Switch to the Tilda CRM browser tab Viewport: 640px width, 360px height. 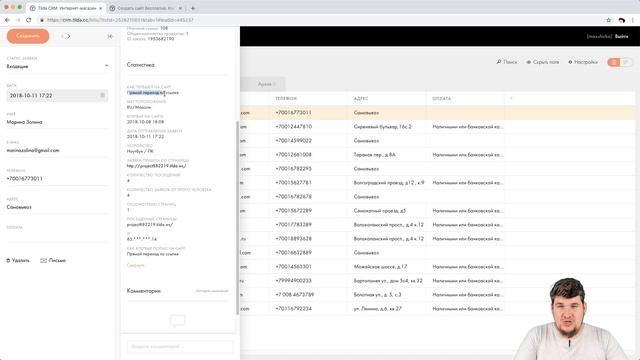tap(65, 8)
